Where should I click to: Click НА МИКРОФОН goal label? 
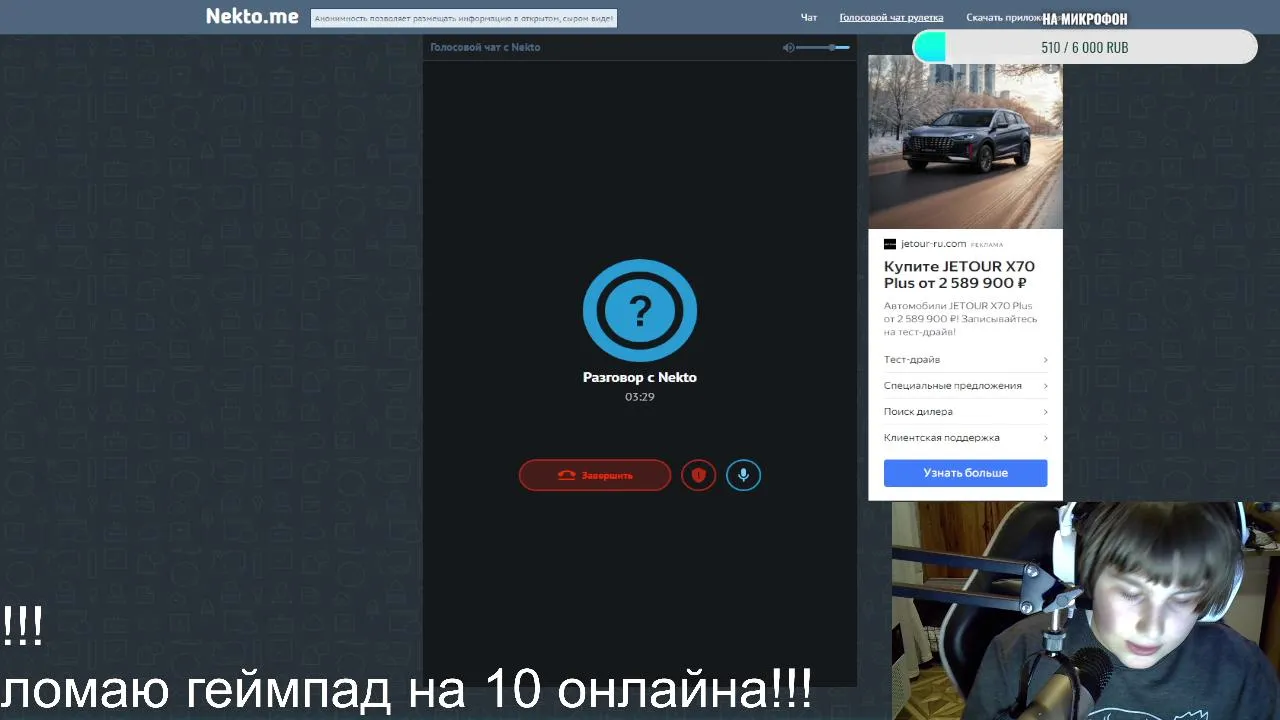[1085, 19]
